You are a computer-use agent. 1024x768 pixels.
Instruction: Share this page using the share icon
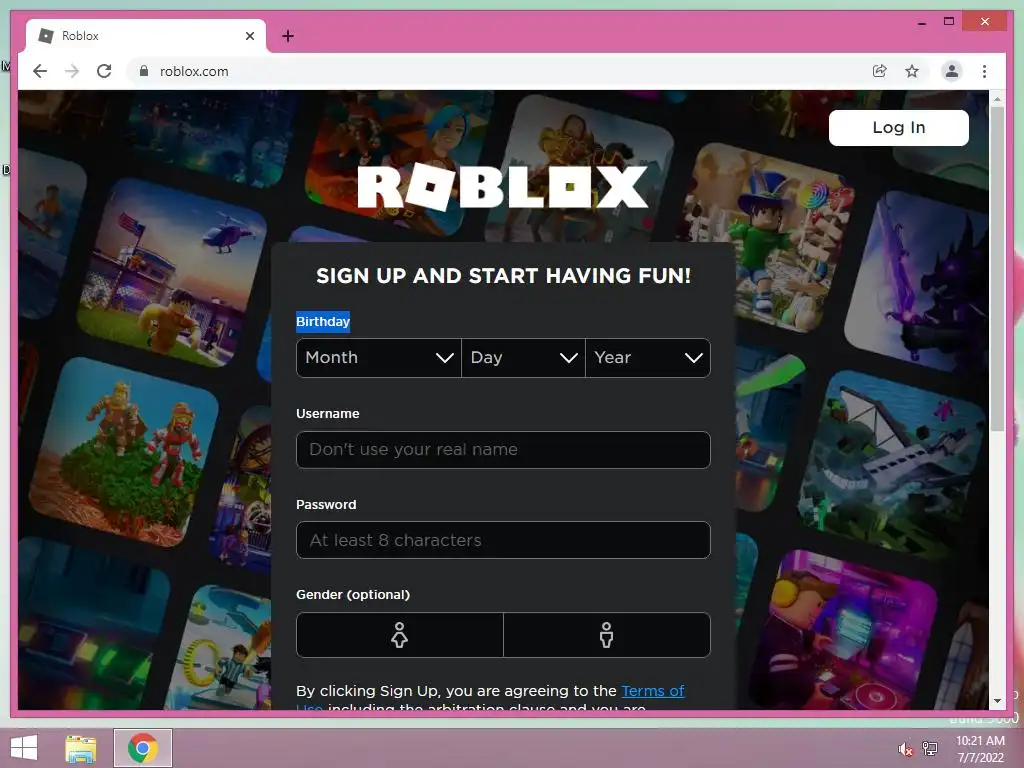click(880, 71)
